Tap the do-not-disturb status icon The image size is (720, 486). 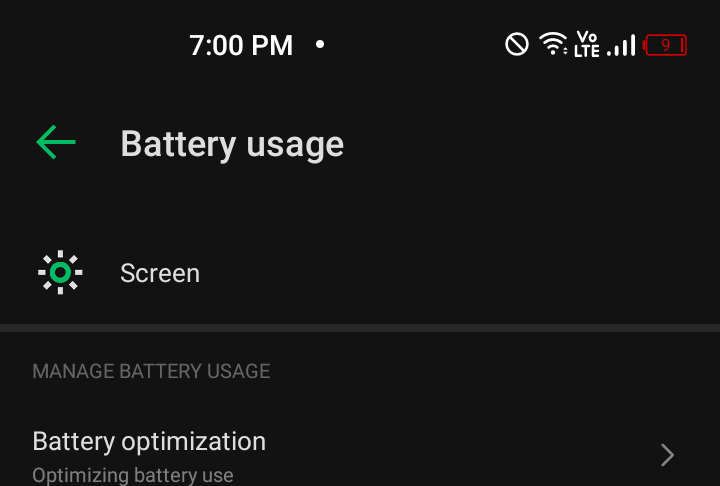[x=517, y=45]
